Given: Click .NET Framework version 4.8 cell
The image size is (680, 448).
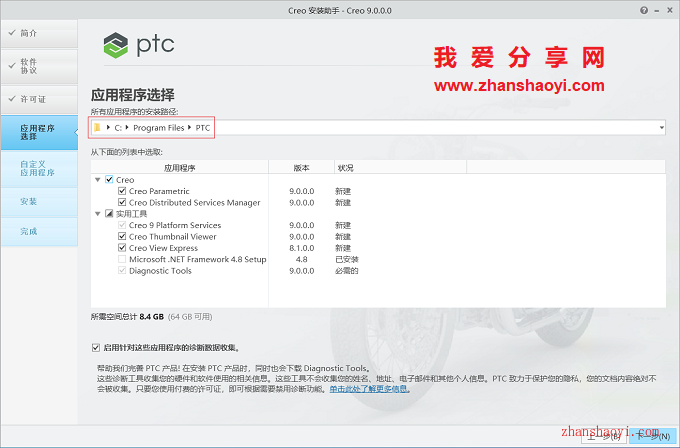Looking at the screenshot, I should [302, 259].
